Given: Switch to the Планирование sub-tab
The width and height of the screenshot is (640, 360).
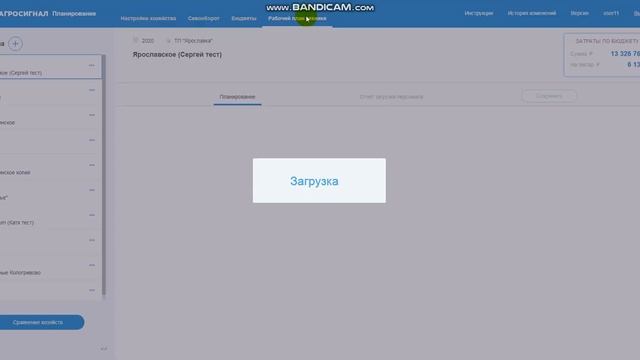Looking at the screenshot, I should click(x=237, y=97).
